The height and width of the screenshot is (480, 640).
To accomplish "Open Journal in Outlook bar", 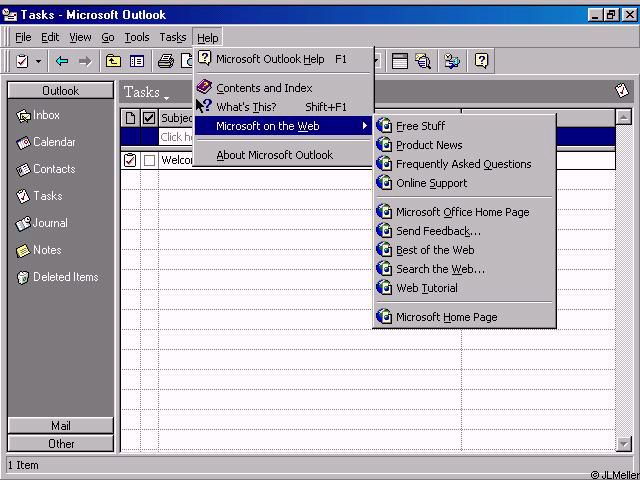I will [x=42, y=223].
